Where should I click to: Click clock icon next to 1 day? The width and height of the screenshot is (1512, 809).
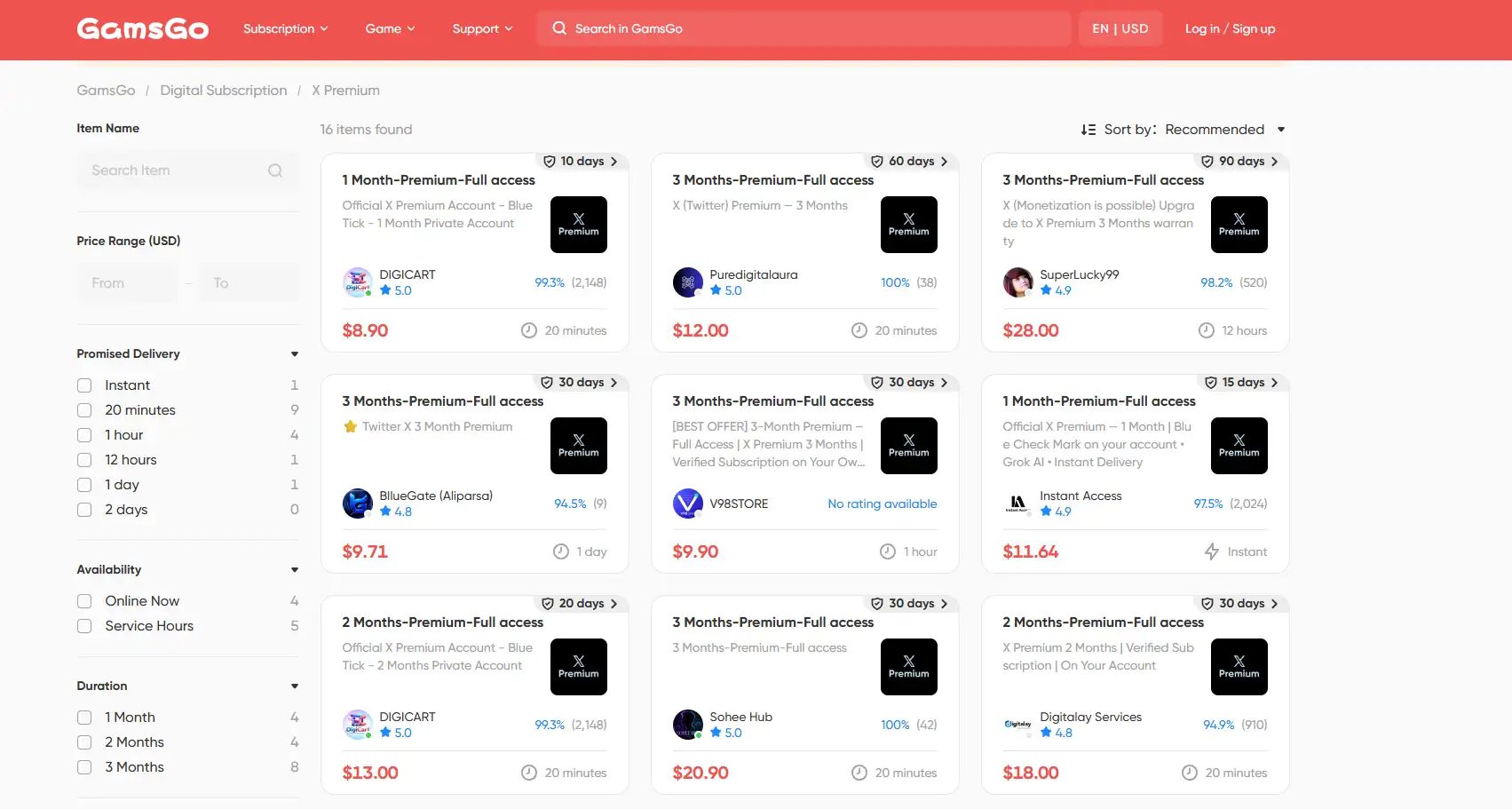coord(561,551)
